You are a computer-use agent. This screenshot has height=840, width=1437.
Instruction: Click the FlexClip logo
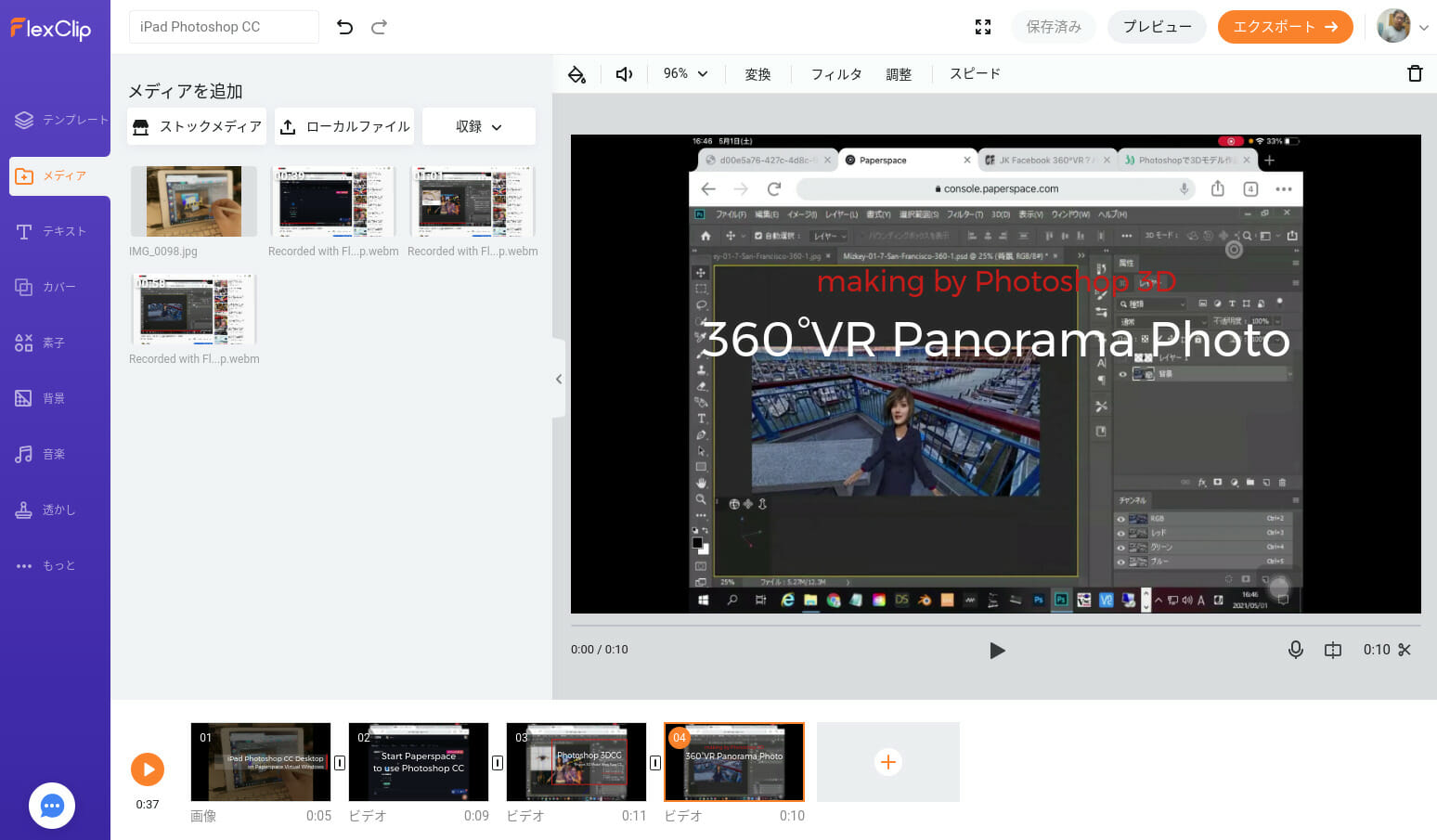pos(51,29)
